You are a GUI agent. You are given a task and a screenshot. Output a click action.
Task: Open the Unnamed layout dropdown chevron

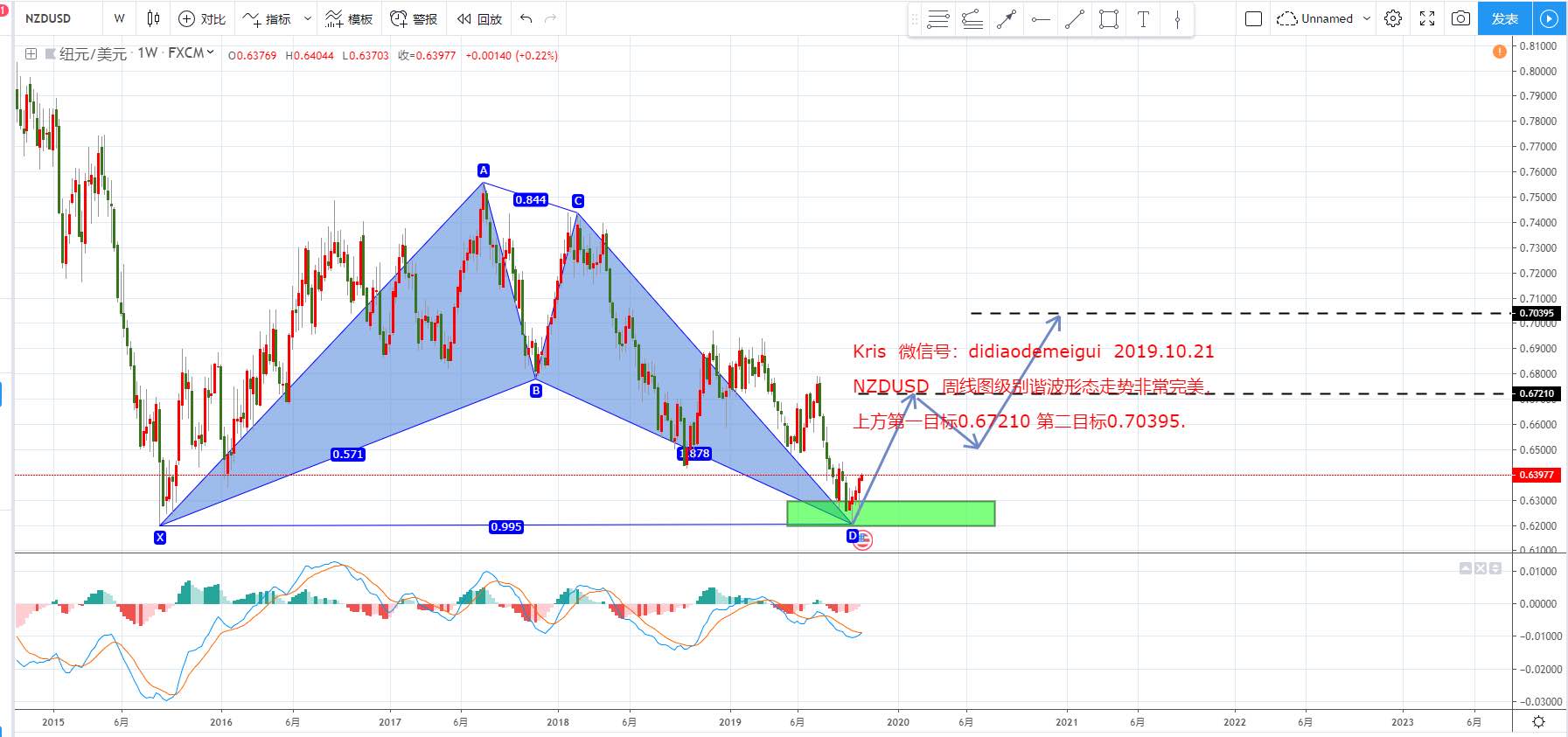[x=1366, y=18]
